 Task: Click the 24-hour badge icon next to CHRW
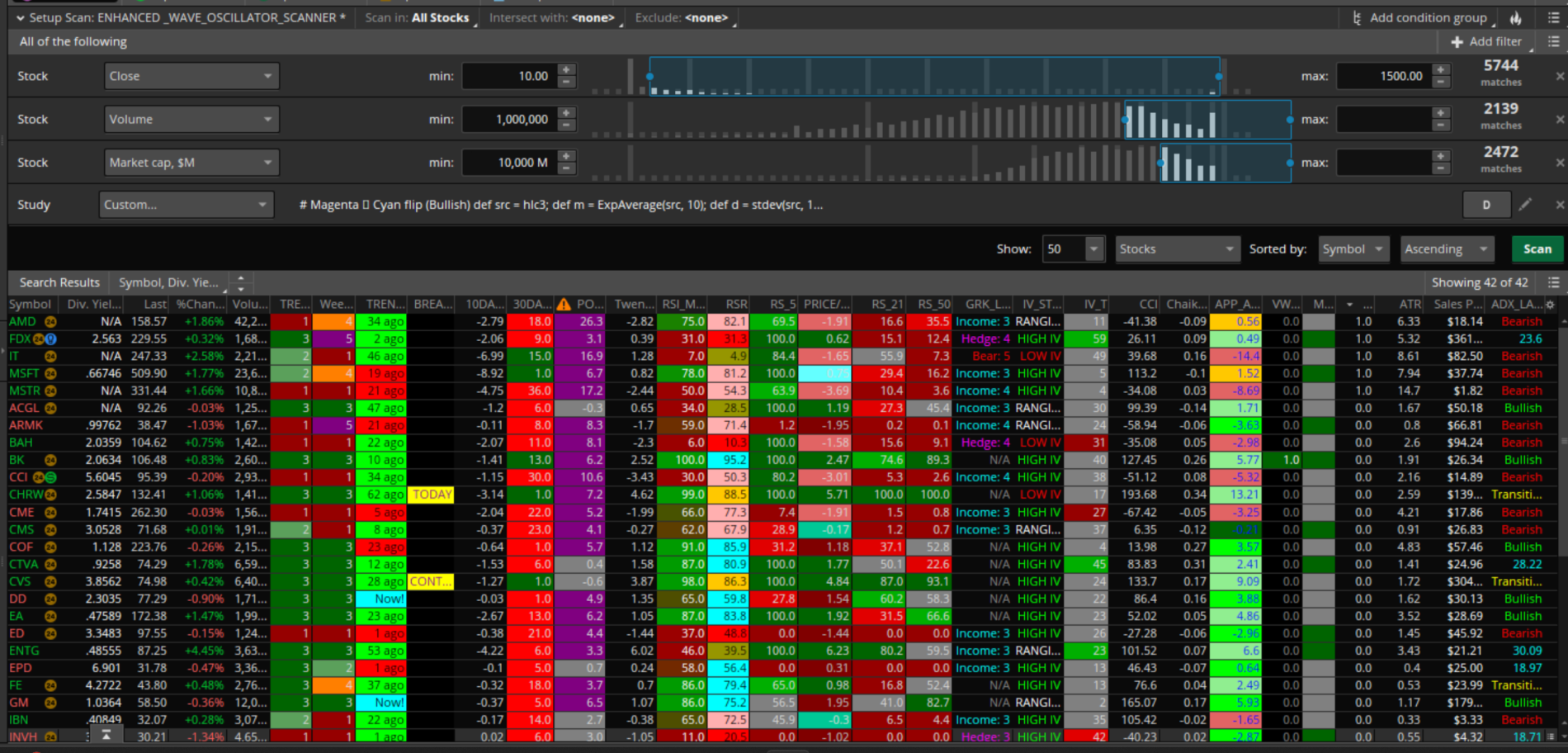[50, 495]
